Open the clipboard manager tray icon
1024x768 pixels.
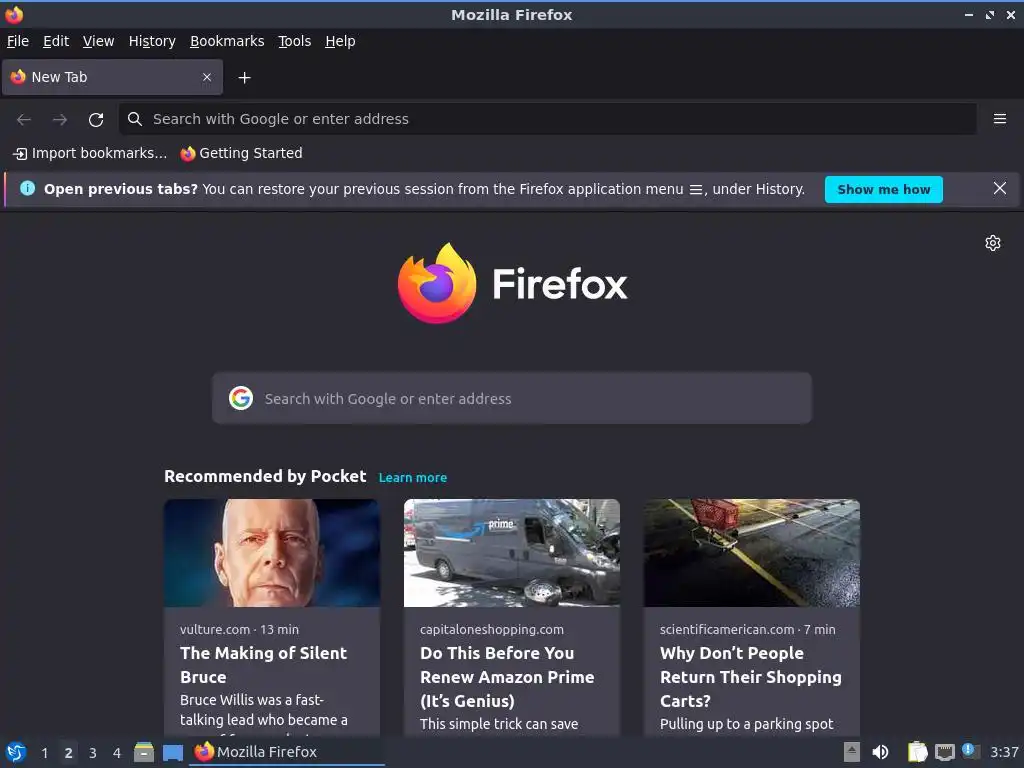tap(918, 752)
